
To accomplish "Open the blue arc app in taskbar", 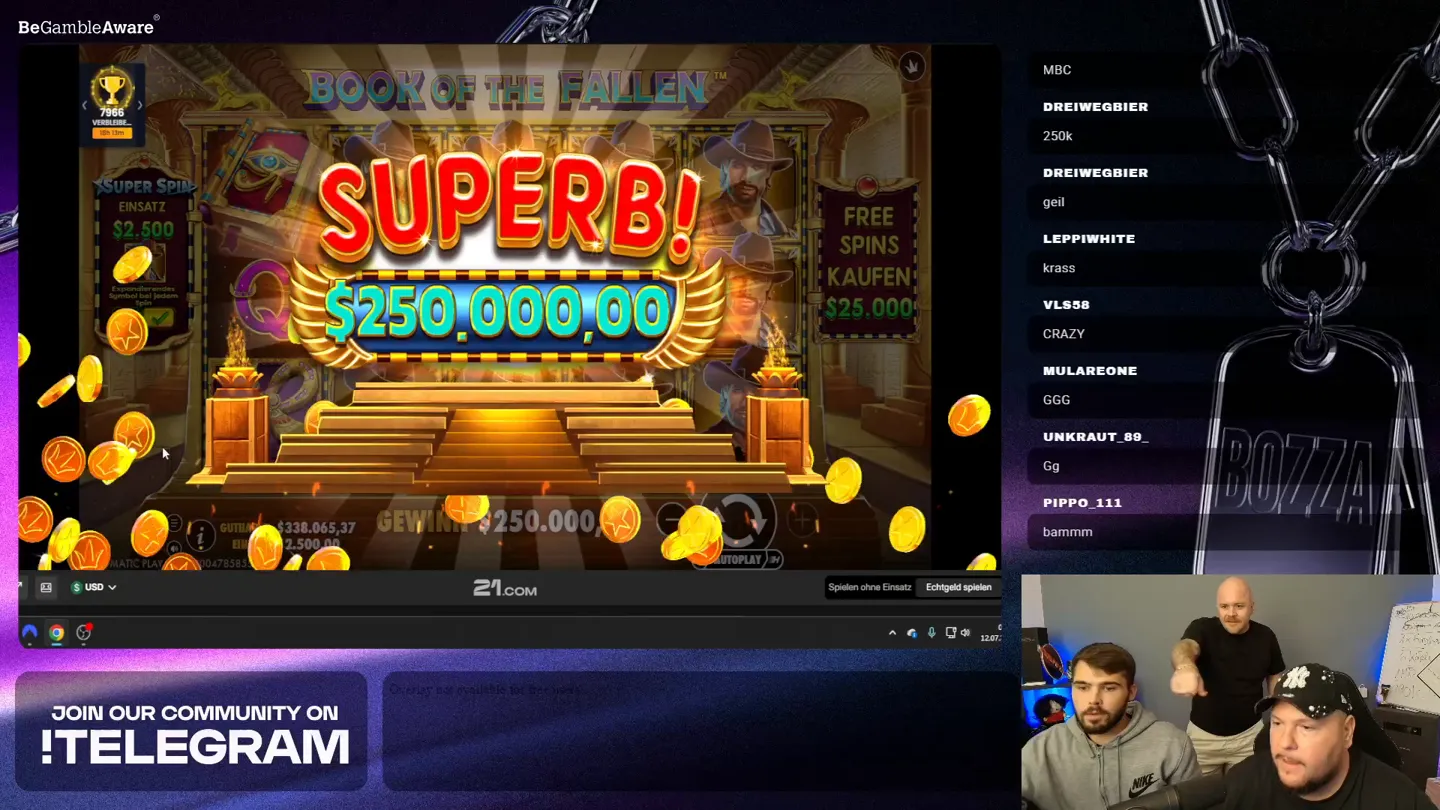I will pos(30,632).
